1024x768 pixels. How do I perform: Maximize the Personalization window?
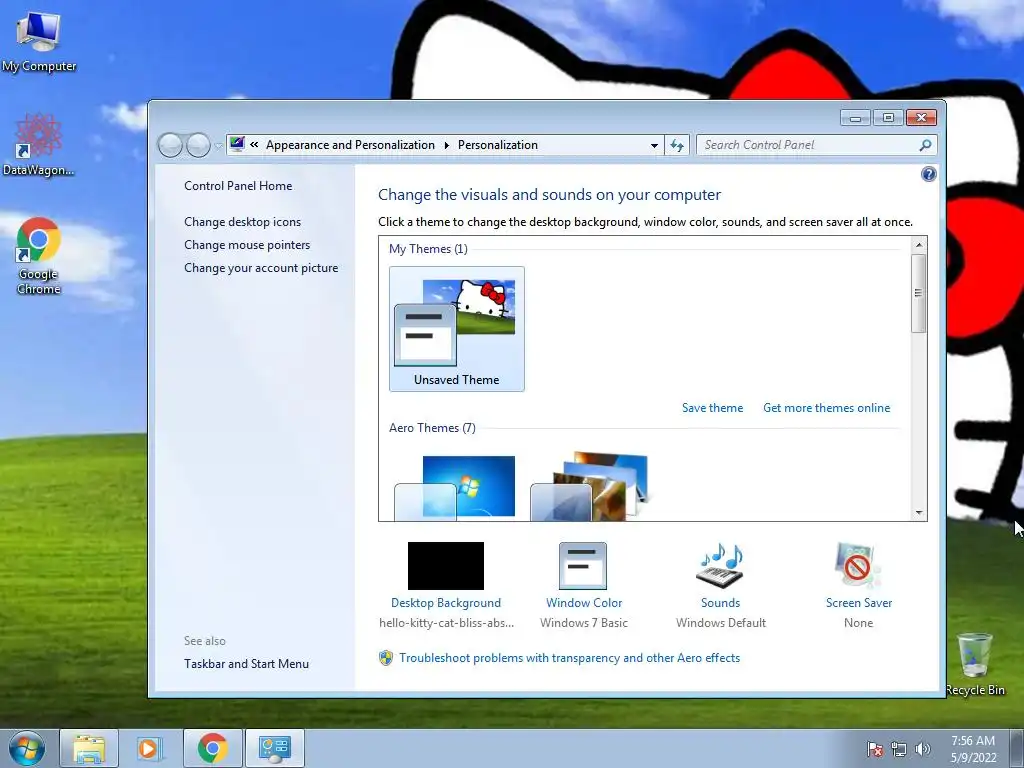click(888, 118)
